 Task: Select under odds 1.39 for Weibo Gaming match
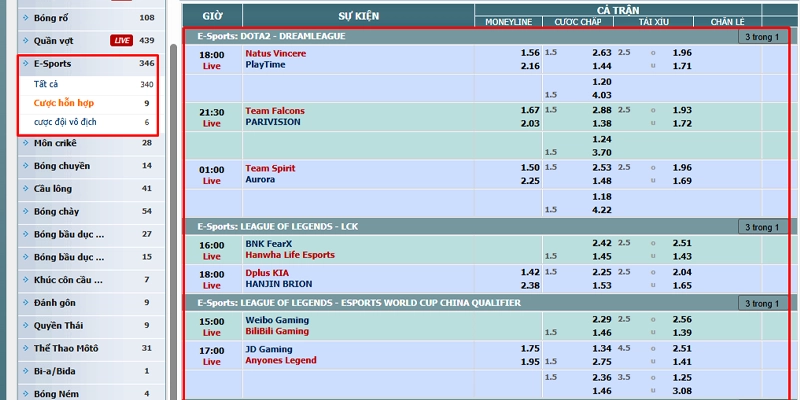pos(682,333)
